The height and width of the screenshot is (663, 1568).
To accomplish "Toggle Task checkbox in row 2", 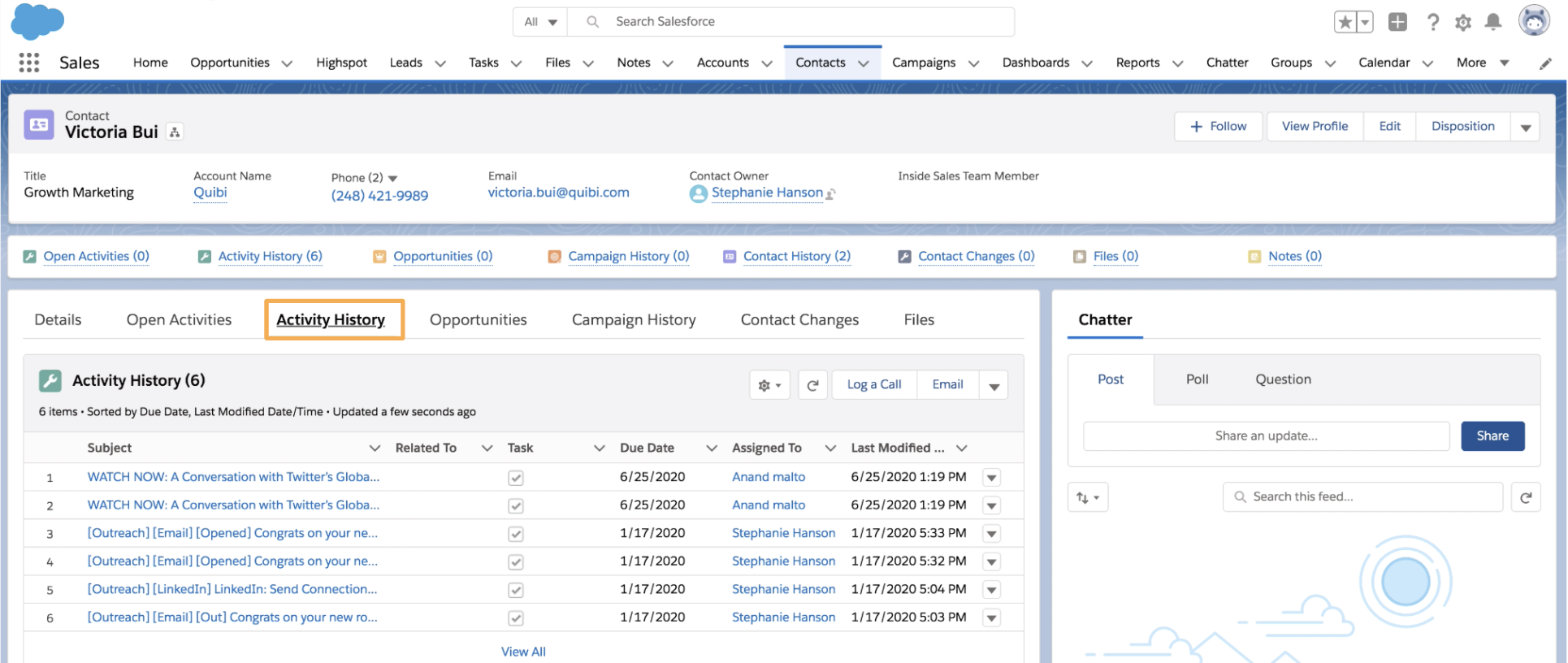I will pyautogui.click(x=516, y=506).
